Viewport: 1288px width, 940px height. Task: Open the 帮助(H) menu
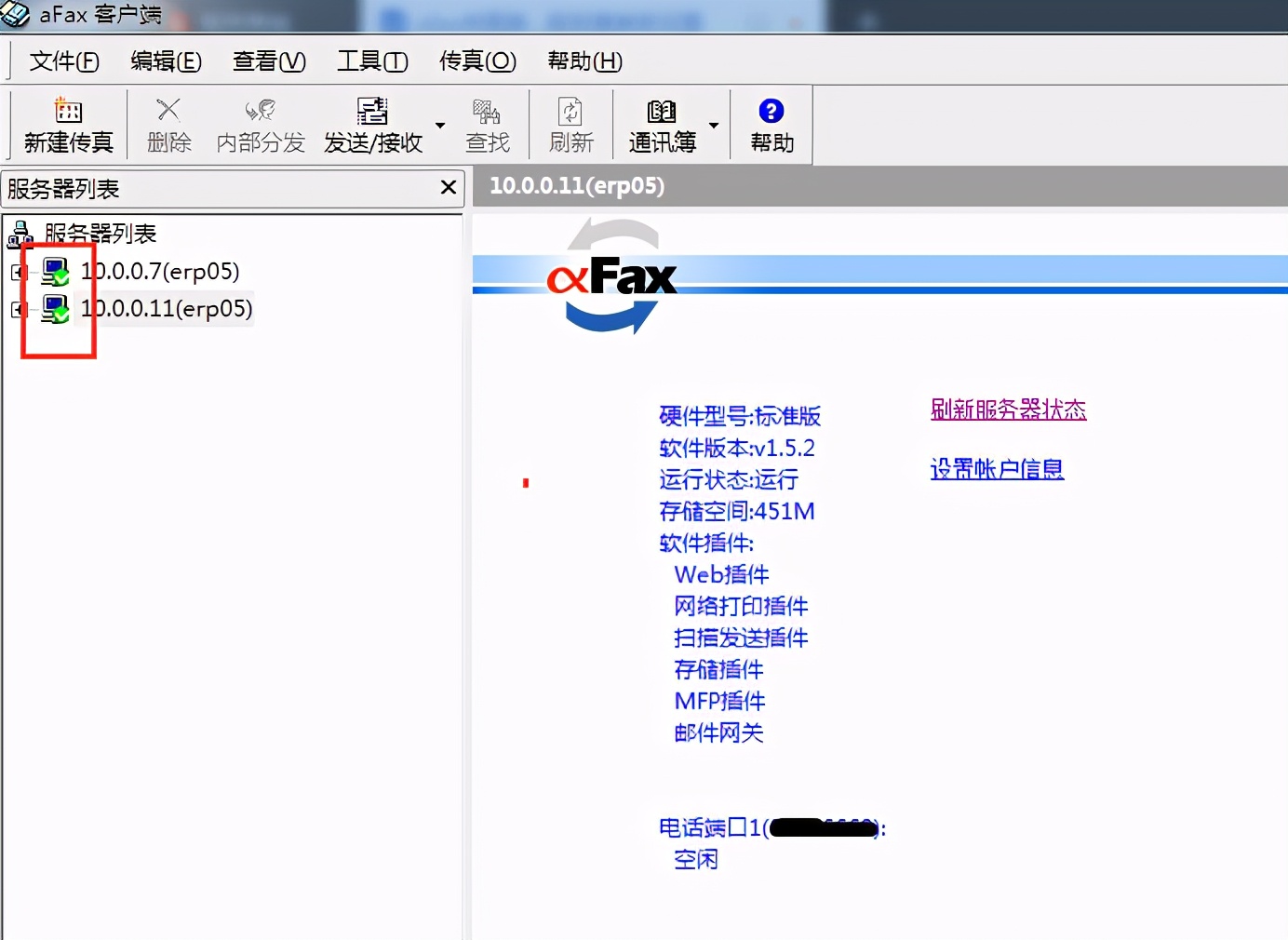[584, 61]
